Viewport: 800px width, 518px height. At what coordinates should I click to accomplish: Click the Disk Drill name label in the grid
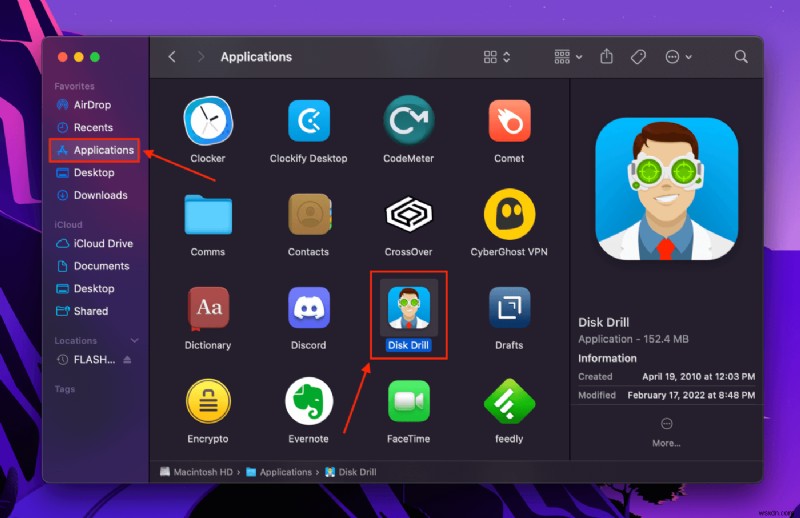[x=408, y=346]
